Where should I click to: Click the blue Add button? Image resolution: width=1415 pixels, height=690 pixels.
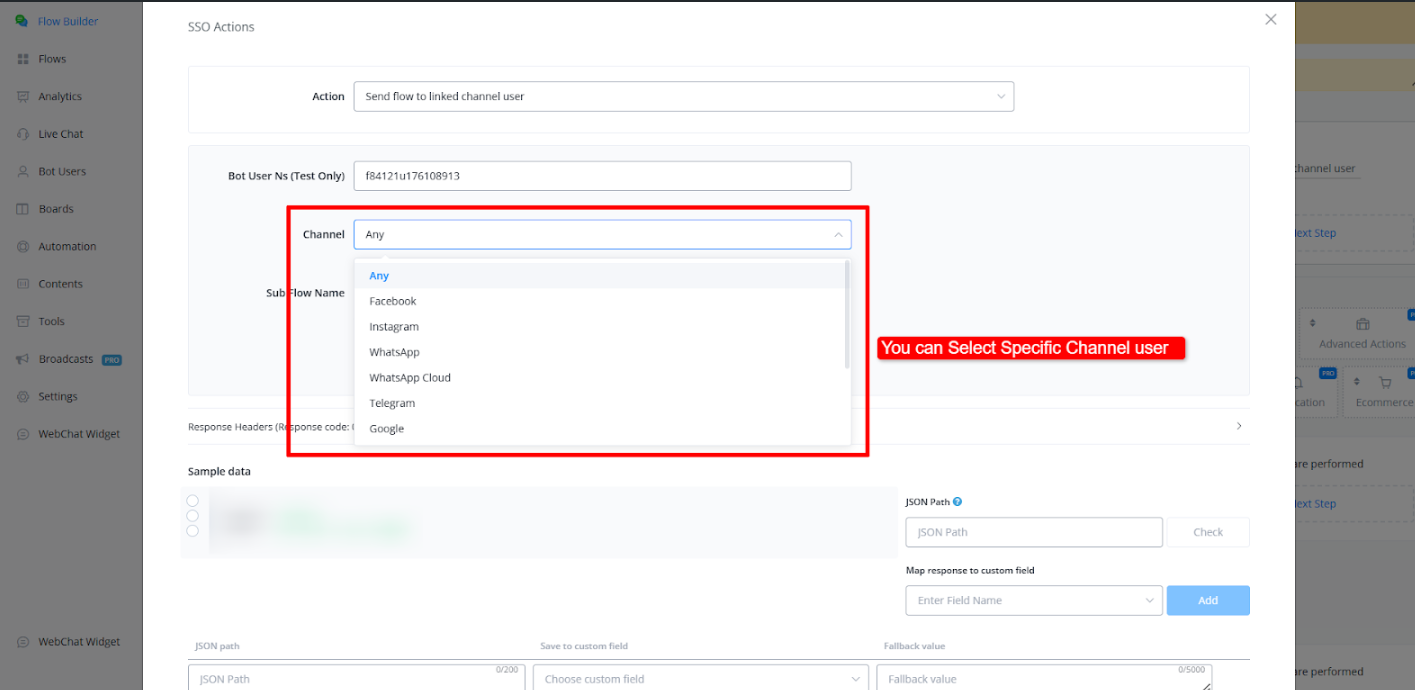pos(1207,600)
